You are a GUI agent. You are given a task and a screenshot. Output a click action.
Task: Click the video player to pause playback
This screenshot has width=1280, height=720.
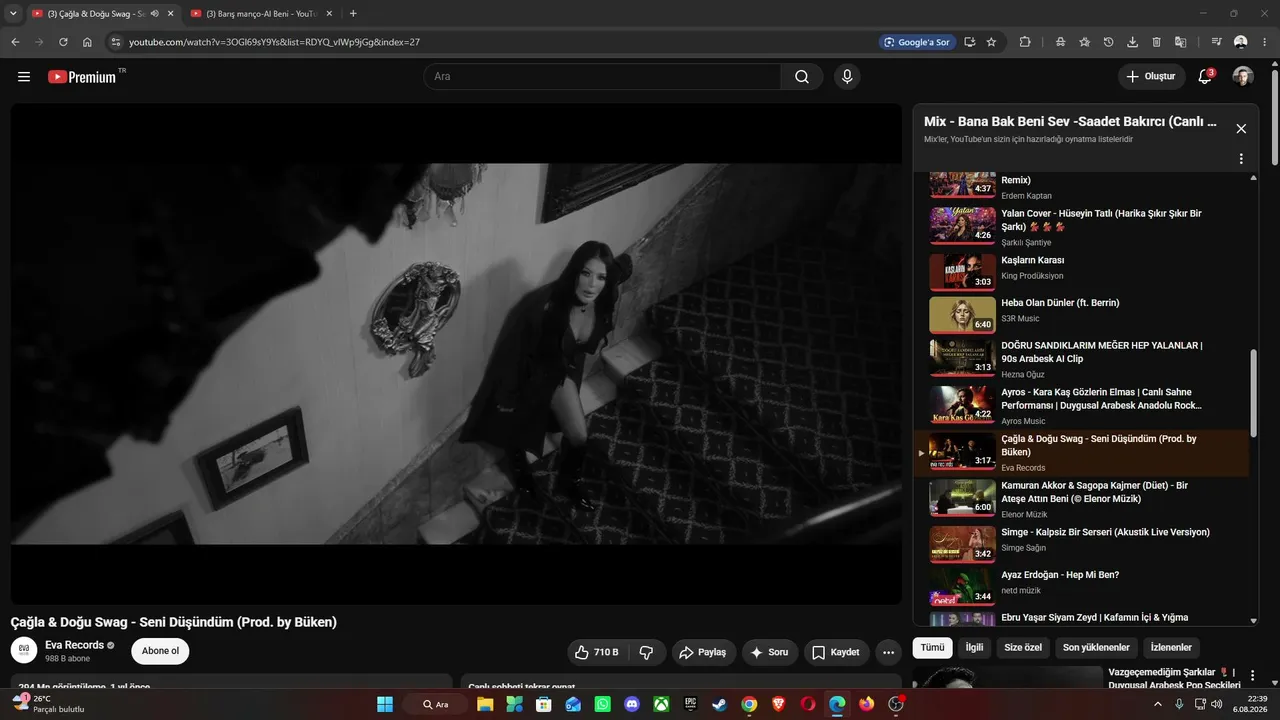click(x=456, y=354)
